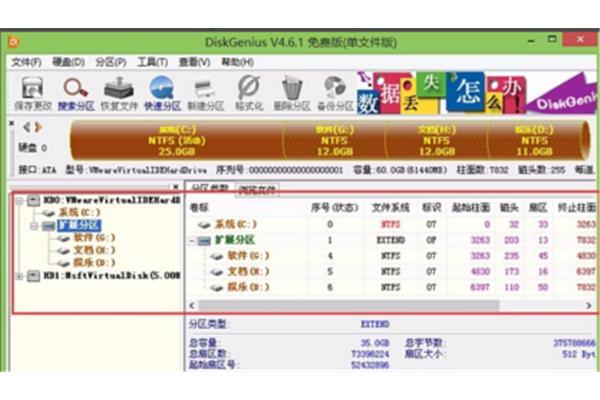Select HD0 VMwareVirtualIDEHardDrive in tree
This screenshot has width=600, height=400.
pyautogui.click(x=111, y=200)
